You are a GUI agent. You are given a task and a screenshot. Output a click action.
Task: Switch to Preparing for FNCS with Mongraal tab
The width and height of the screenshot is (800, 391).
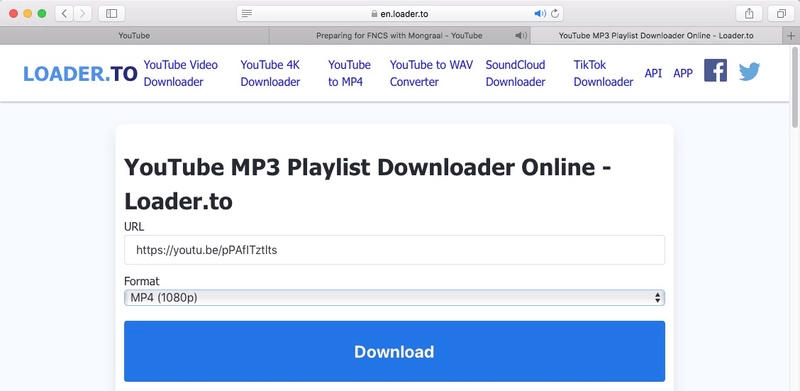[x=399, y=36]
